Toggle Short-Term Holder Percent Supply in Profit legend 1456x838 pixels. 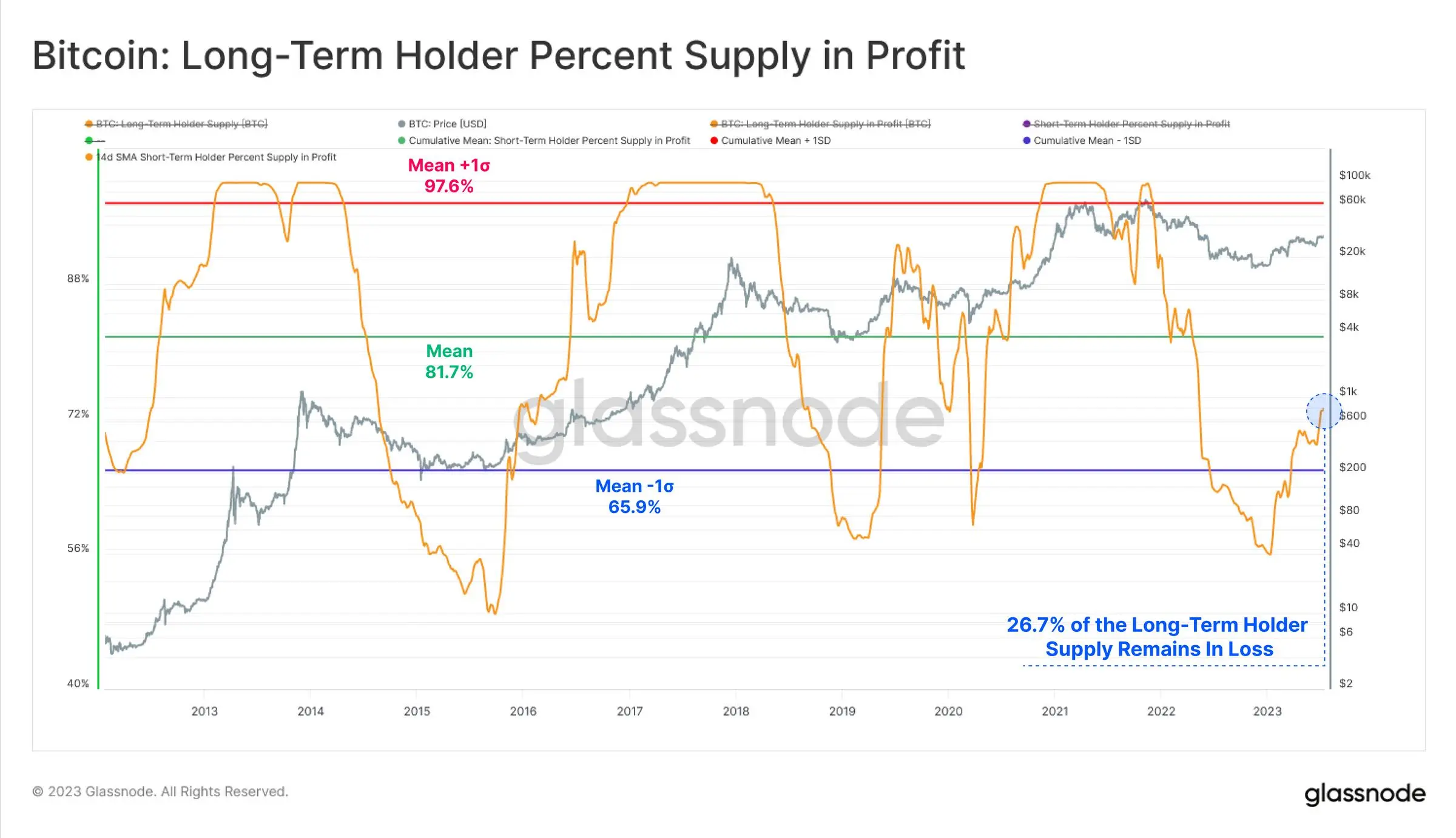pos(1127,124)
